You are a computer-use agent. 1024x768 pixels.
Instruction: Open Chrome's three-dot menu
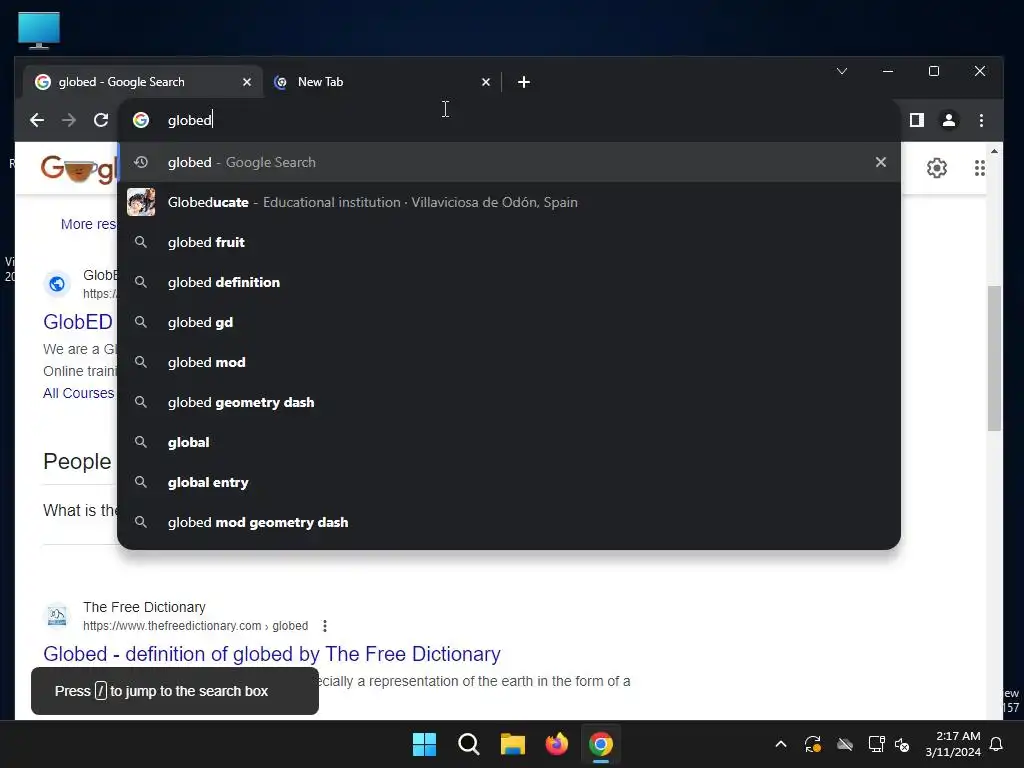pyautogui.click(x=981, y=120)
